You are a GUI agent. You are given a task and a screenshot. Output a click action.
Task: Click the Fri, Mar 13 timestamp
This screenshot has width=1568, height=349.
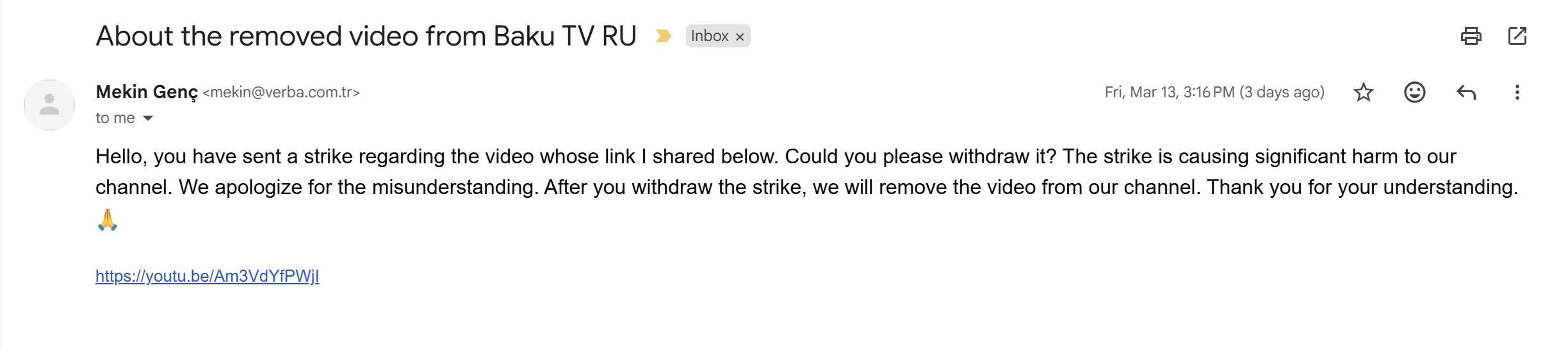click(x=1169, y=92)
